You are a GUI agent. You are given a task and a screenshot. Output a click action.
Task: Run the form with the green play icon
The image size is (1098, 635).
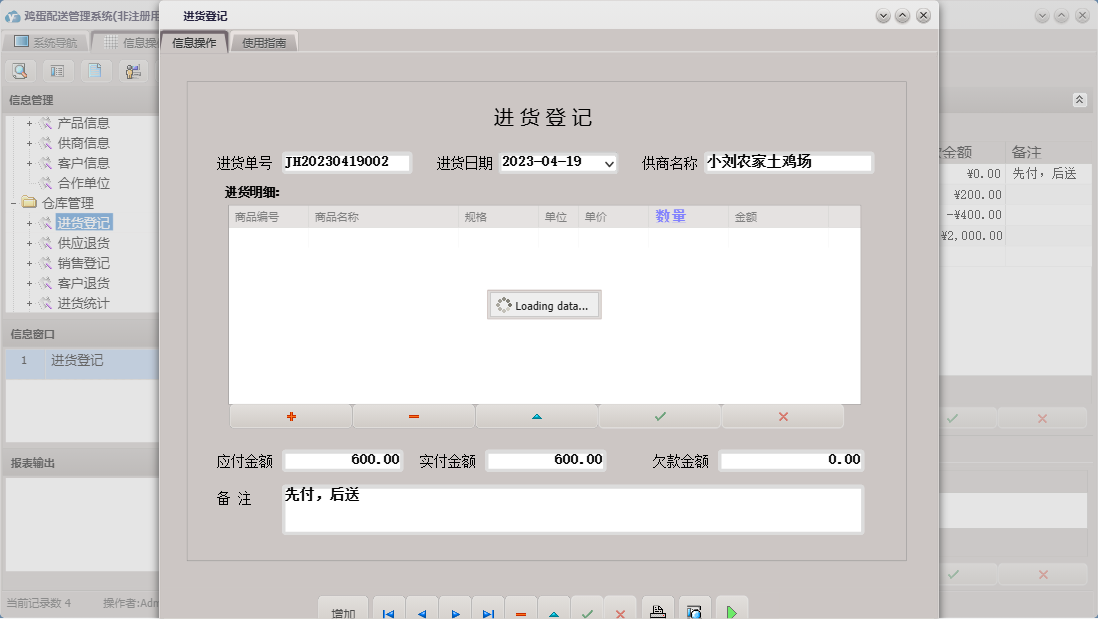point(731,612)
